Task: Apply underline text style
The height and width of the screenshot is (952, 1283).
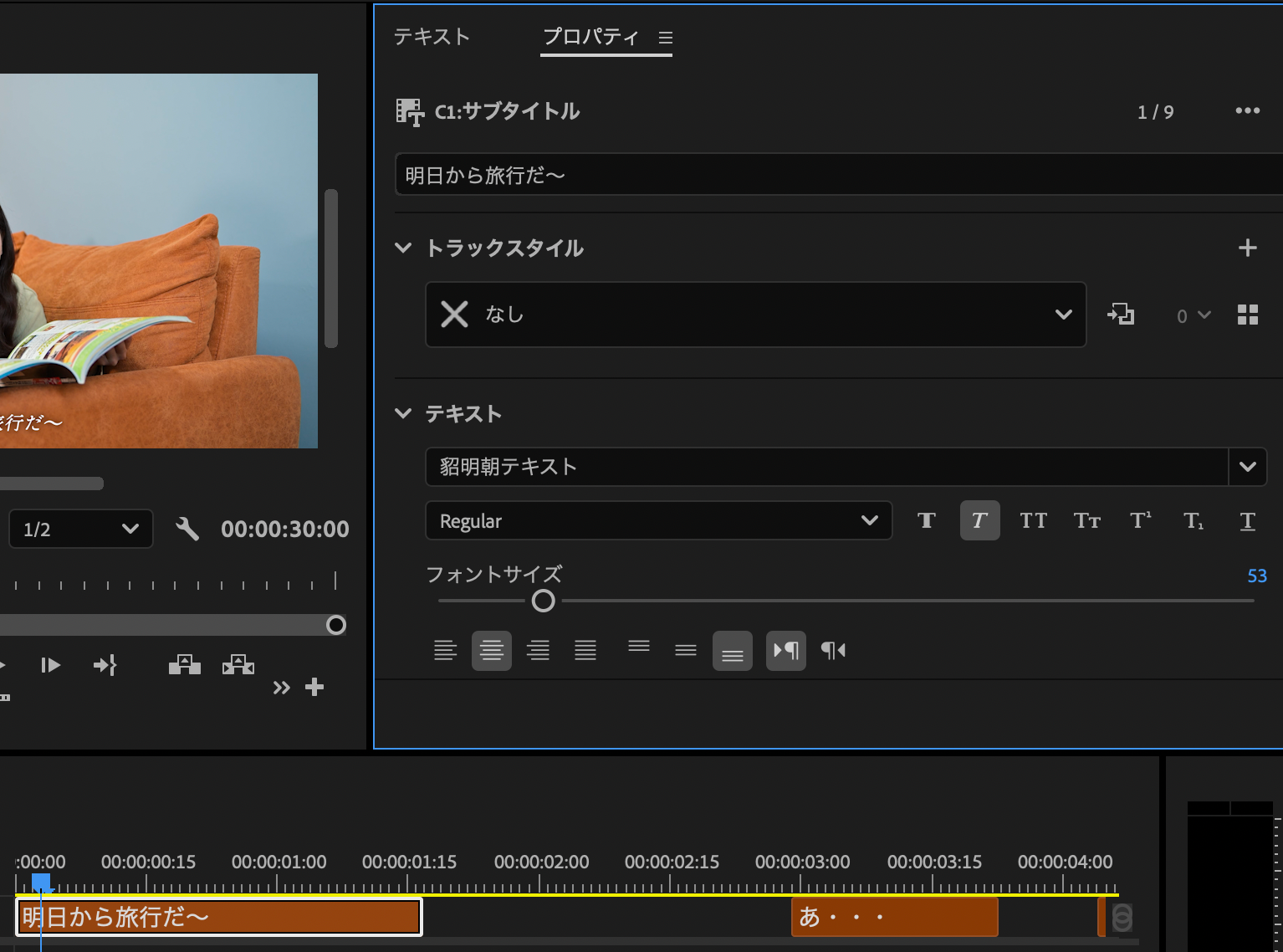Action: [x=1247, y=521]
